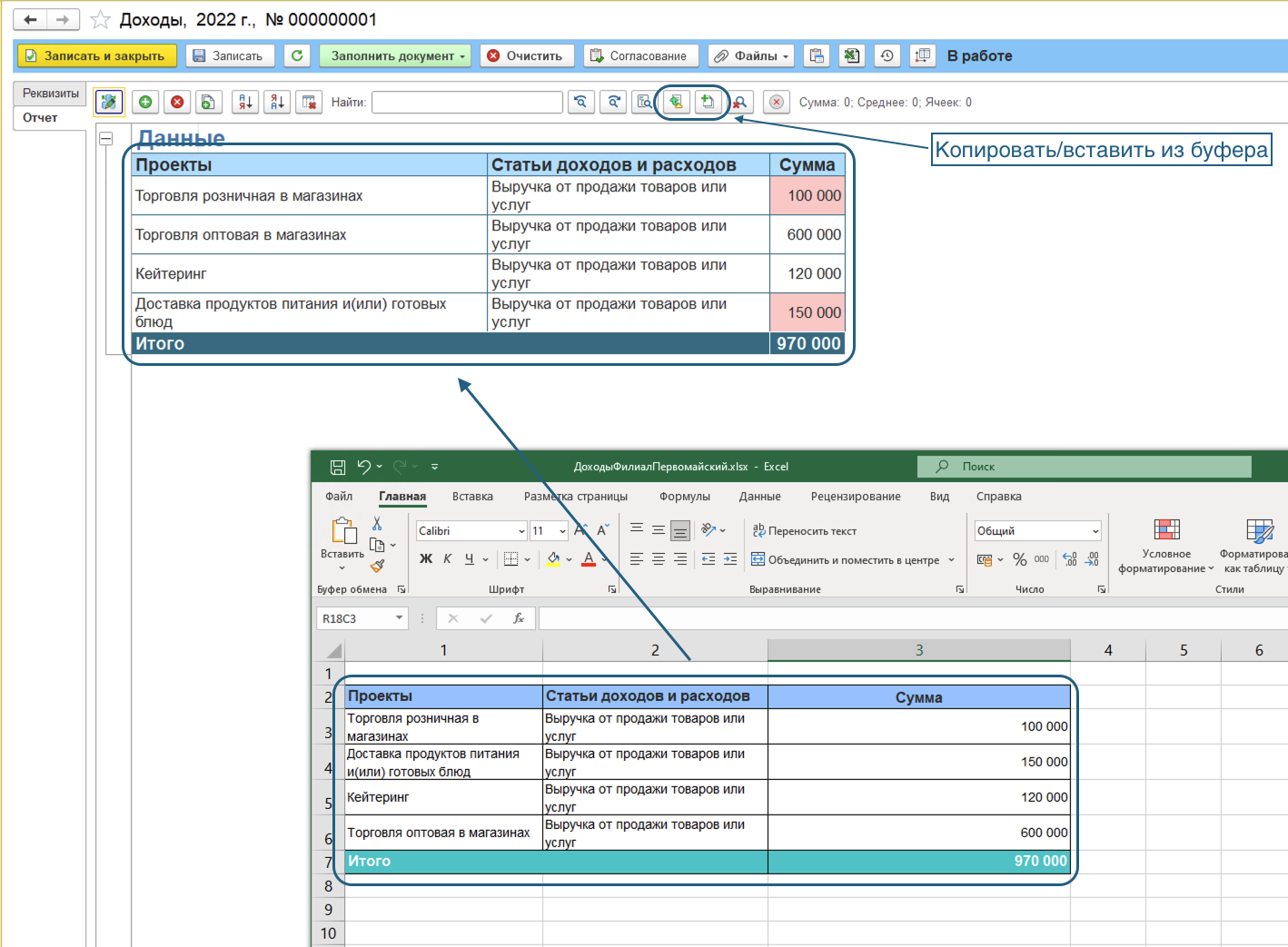Click the percent style icon in Excel
The width and height of the screenshot is (1288, 947).
coord(1020,559)
